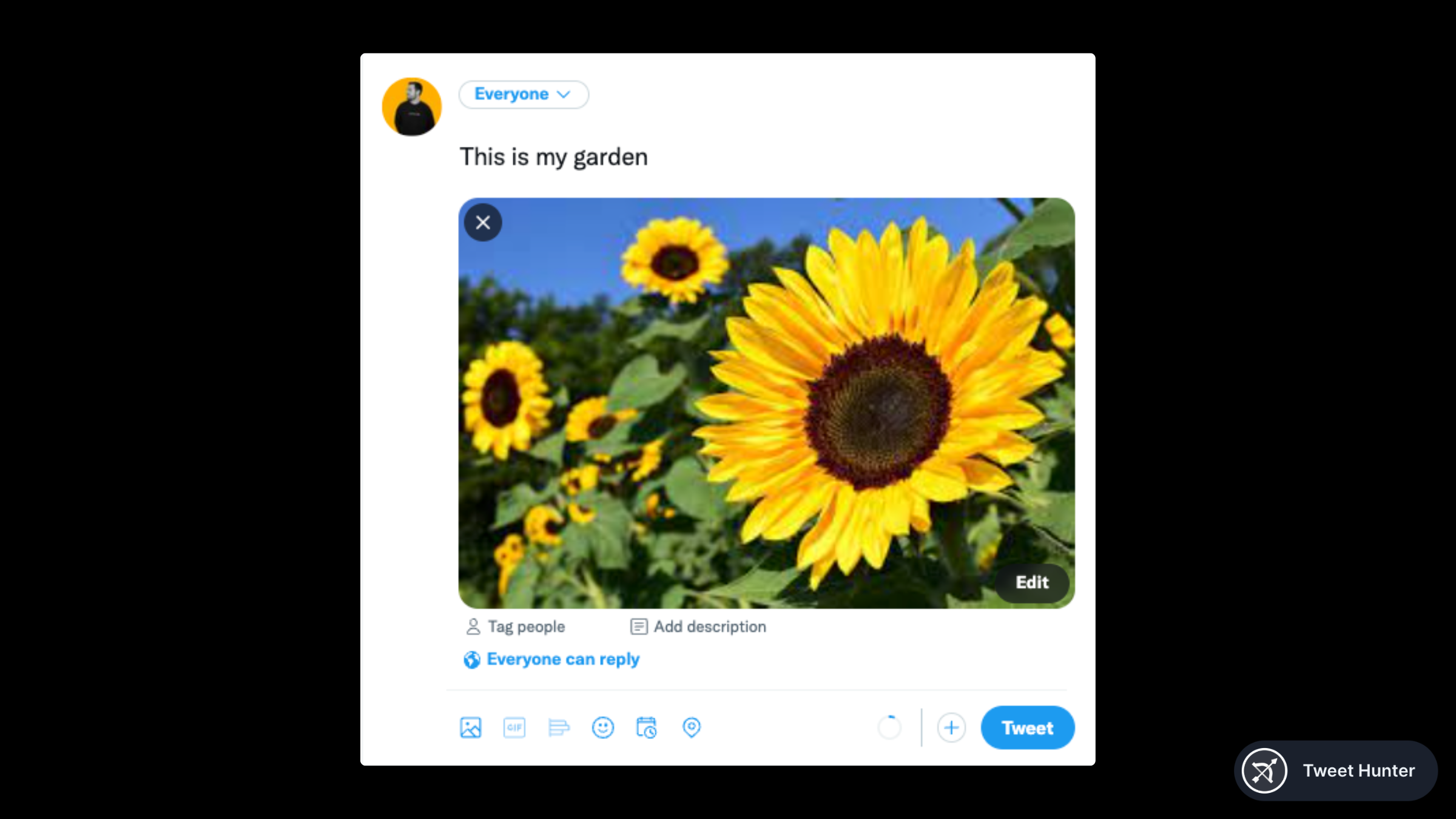Click the profile avatar picture
Screen dimensions: 1456x819
[x=412, y=107]
